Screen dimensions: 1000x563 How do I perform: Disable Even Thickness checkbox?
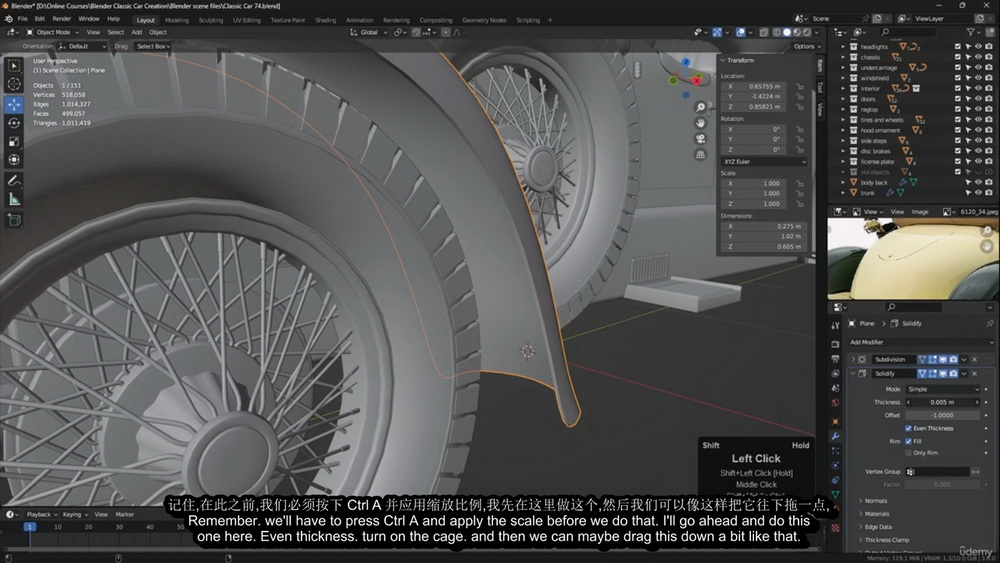coord(908,428)
